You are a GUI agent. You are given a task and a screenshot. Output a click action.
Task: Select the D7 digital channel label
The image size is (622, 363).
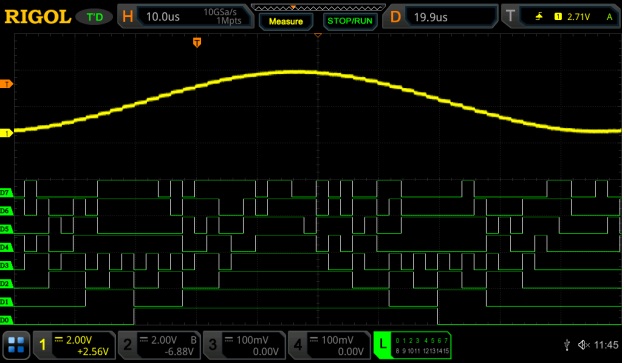[x=6, y=193]
